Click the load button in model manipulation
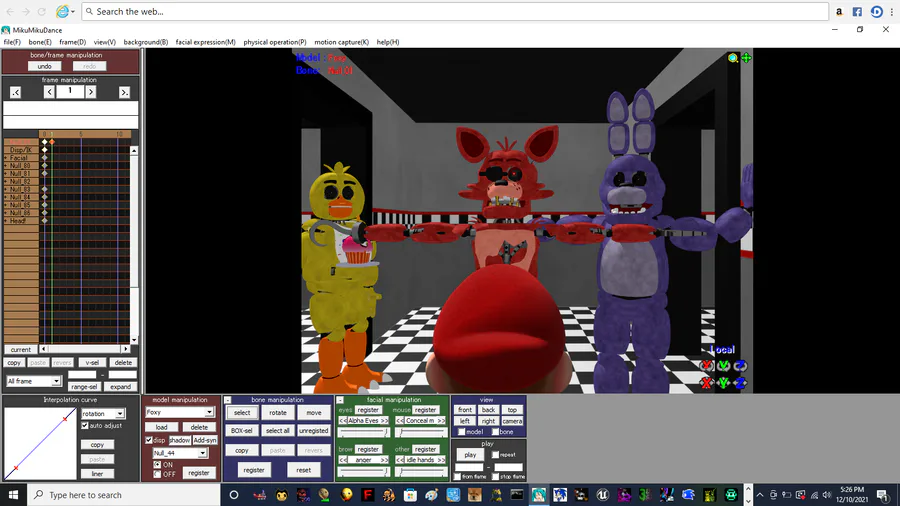The width and height of the screenshot is (900, 506). [161, 427]
